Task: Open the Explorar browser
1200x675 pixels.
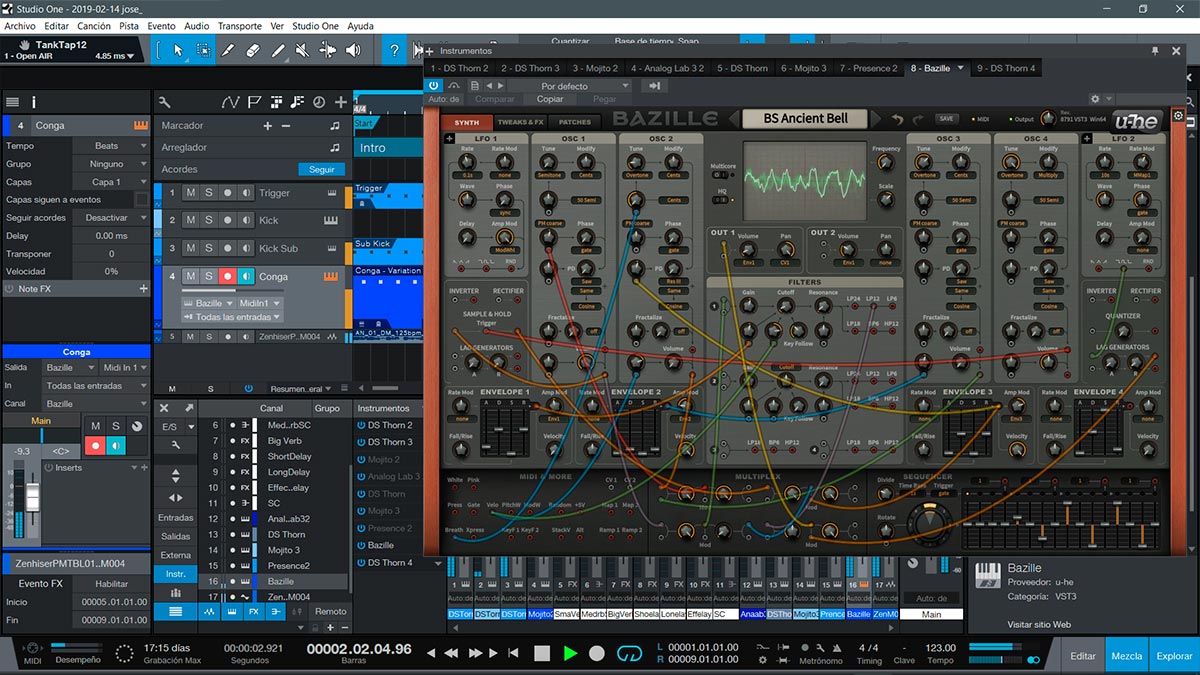Action: [x=1174, y=656]
